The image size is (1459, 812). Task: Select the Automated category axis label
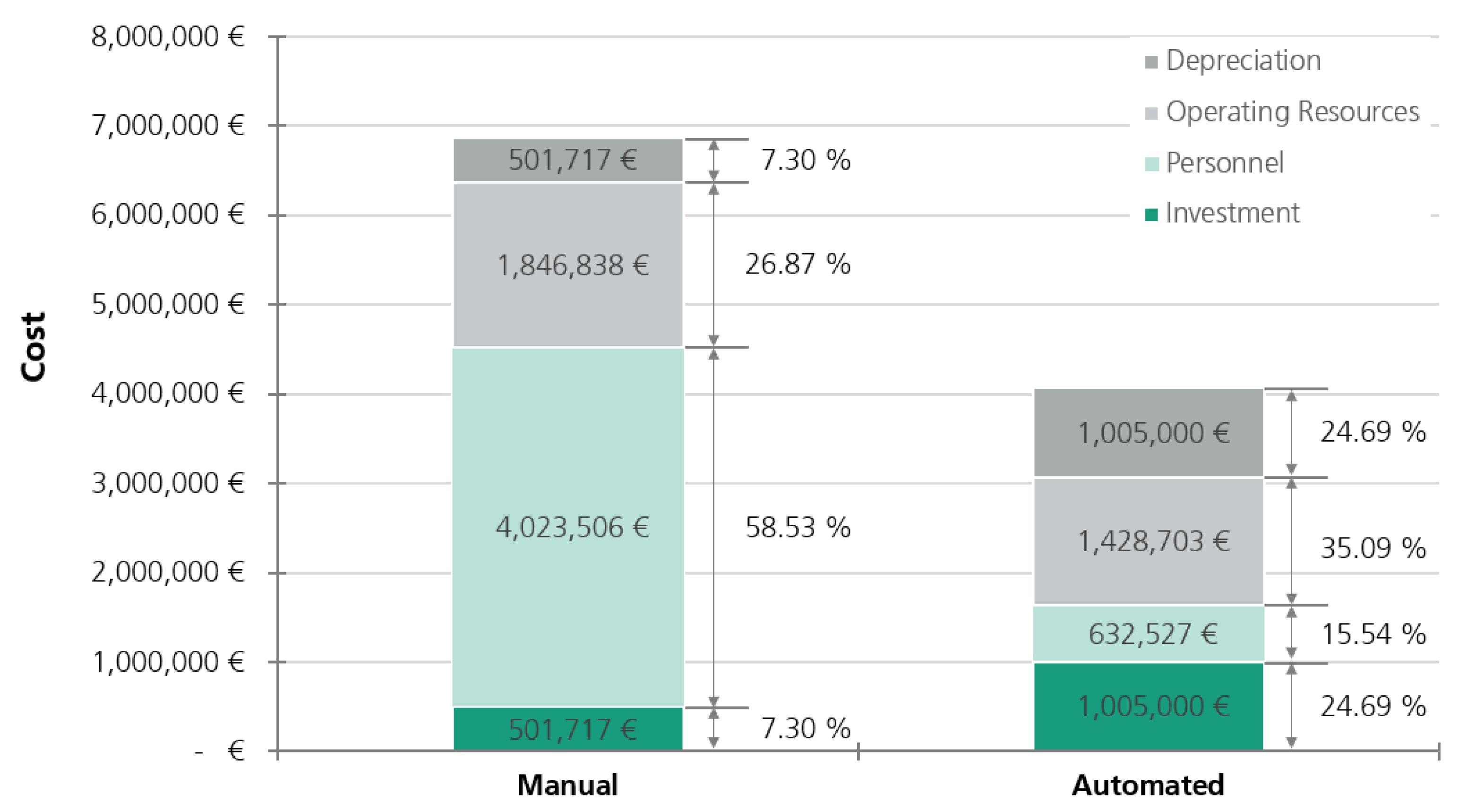(1148, 786)
